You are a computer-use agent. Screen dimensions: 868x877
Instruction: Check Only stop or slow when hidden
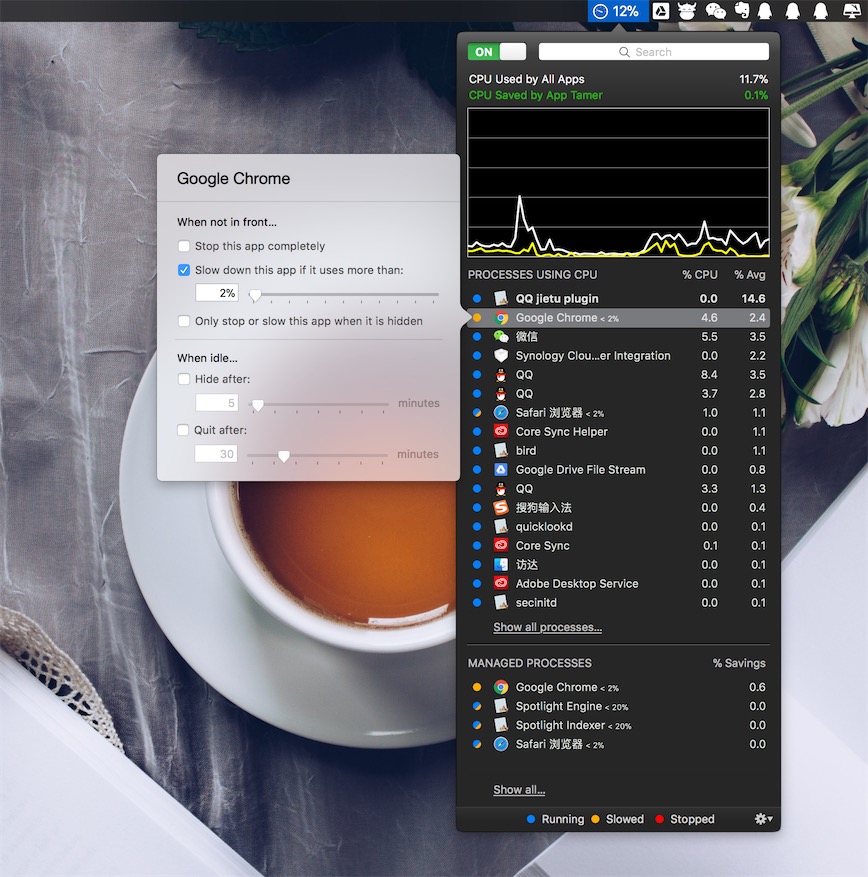click(x=183, y=321)
